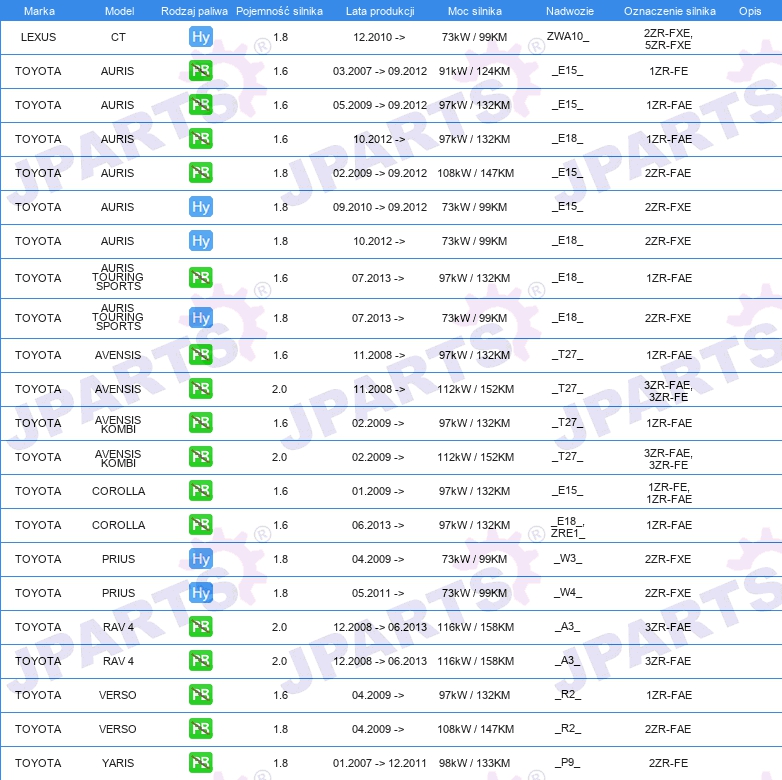Click body code _W4_
782x780 pixels.
568,592
